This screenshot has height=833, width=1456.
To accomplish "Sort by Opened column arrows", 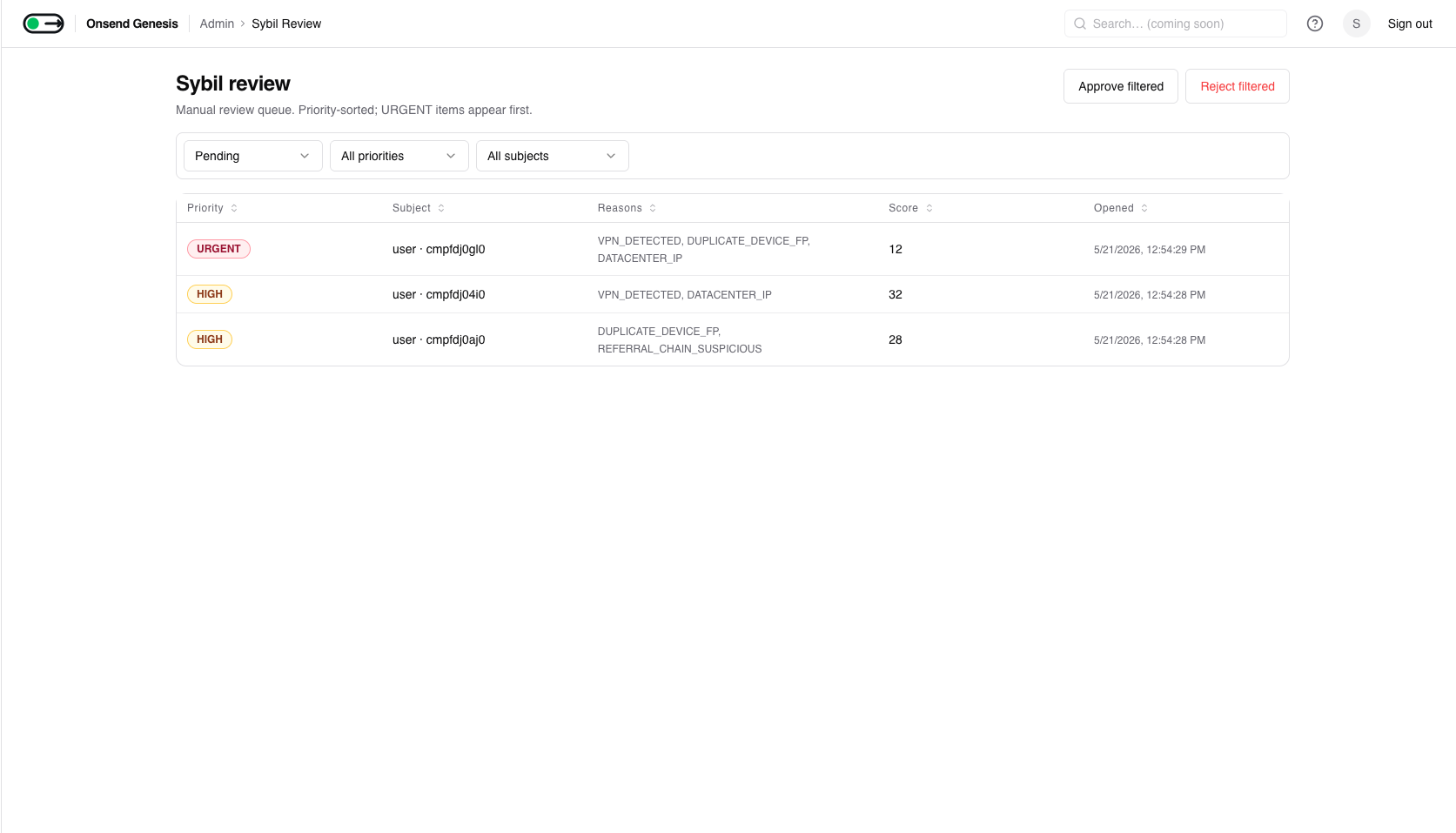I will coord(1144,208).
